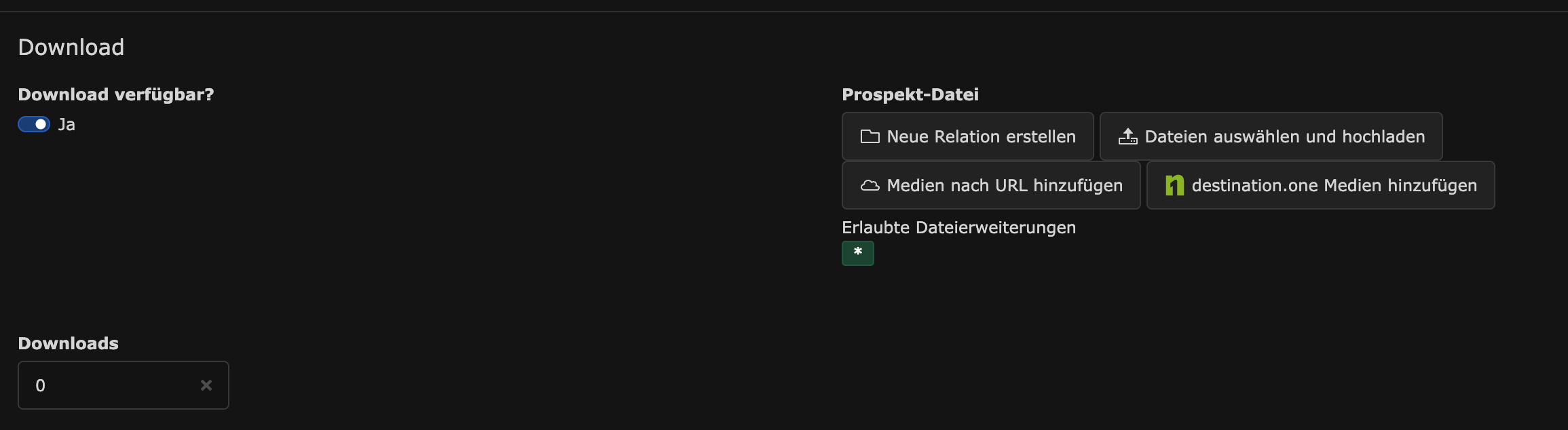This screenshot has height=430, width=1568.
Task: Click the green asterisk file extension badge
Action: tap(858, 253)
